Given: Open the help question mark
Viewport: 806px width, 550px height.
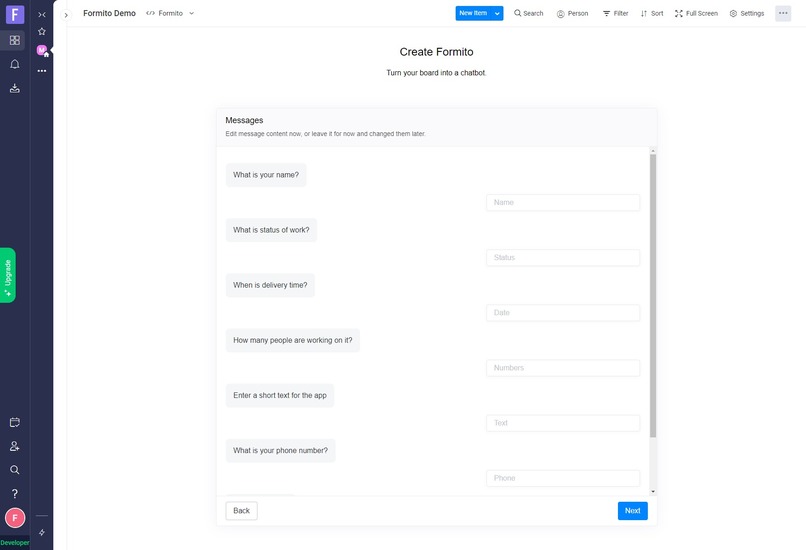Looking at the screenshot, I should click(14, 493).
